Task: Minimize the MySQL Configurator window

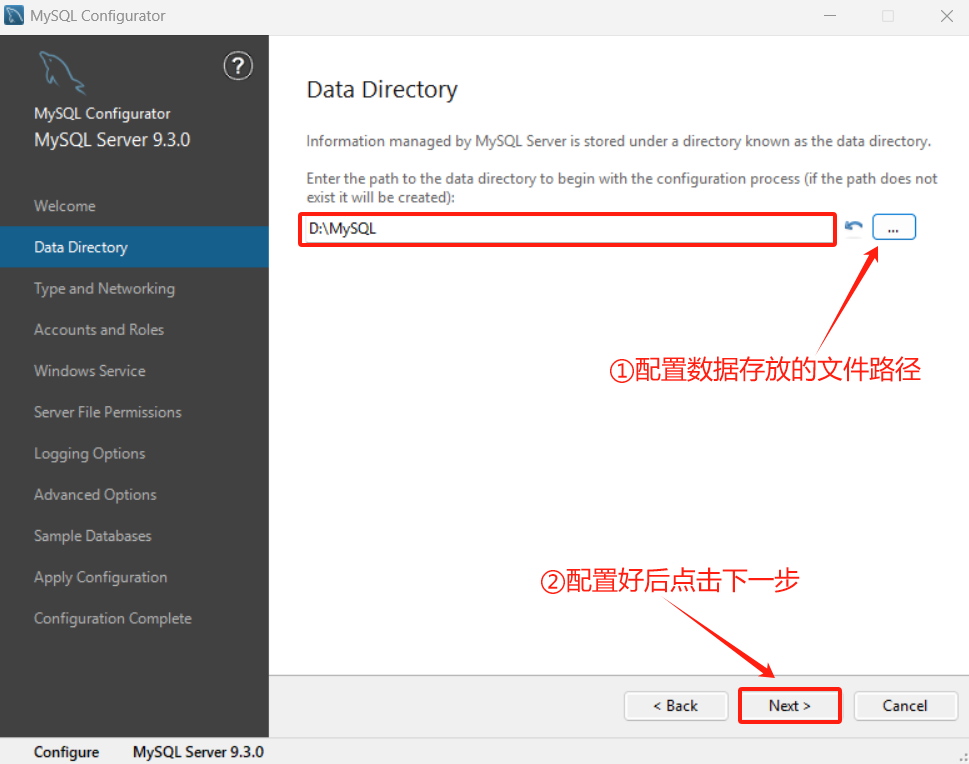Action: (830, 16)
